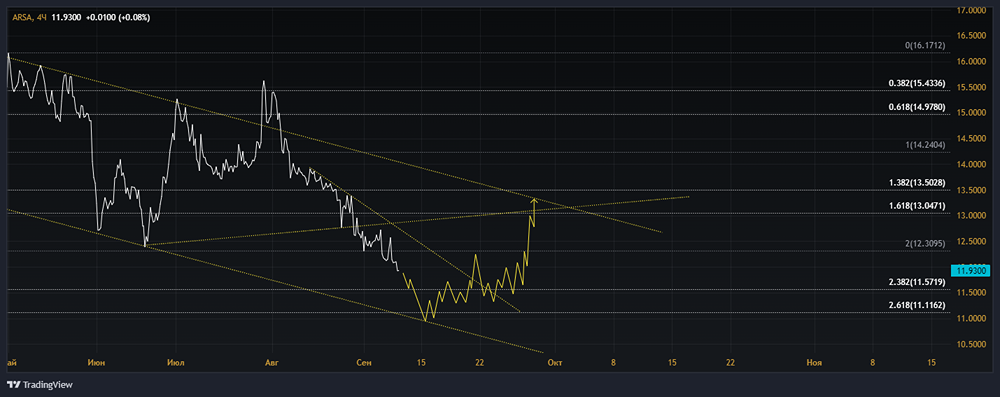The width and height of the screenshot is (1000, 397).
Task: Click the Окт label on time axis
Action: (555, 363)
